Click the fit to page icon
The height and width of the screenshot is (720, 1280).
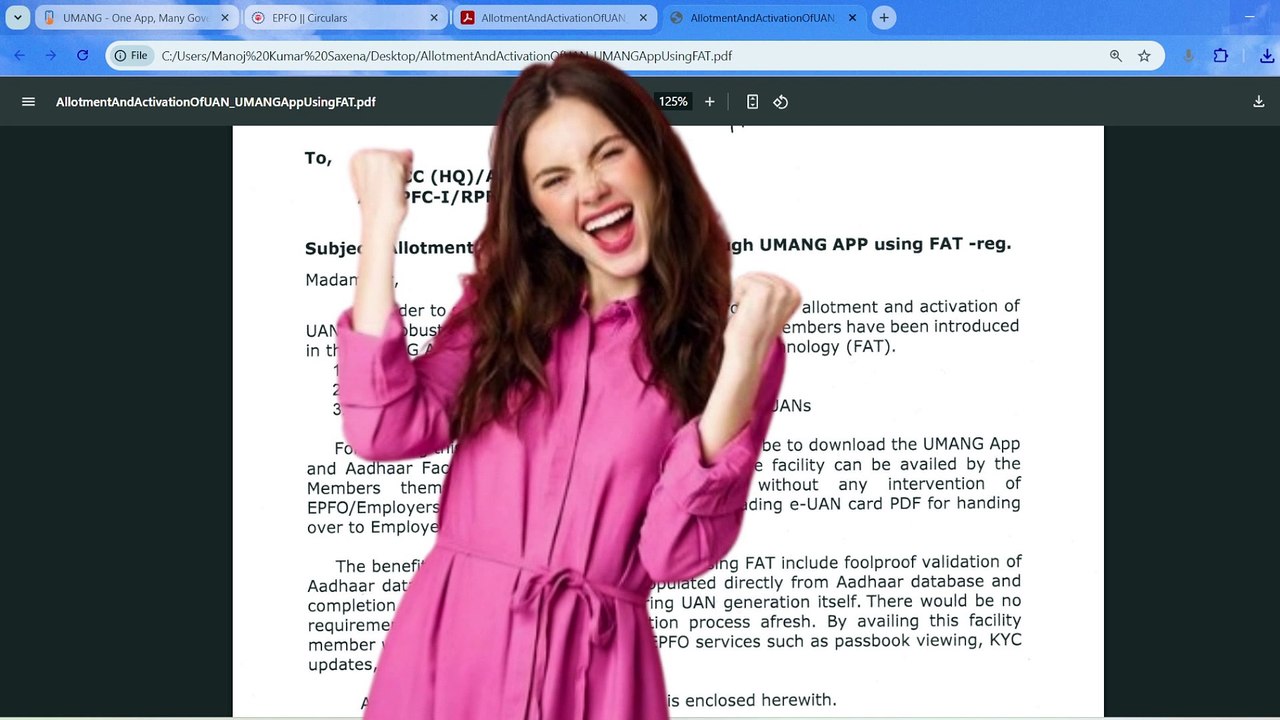752,102
